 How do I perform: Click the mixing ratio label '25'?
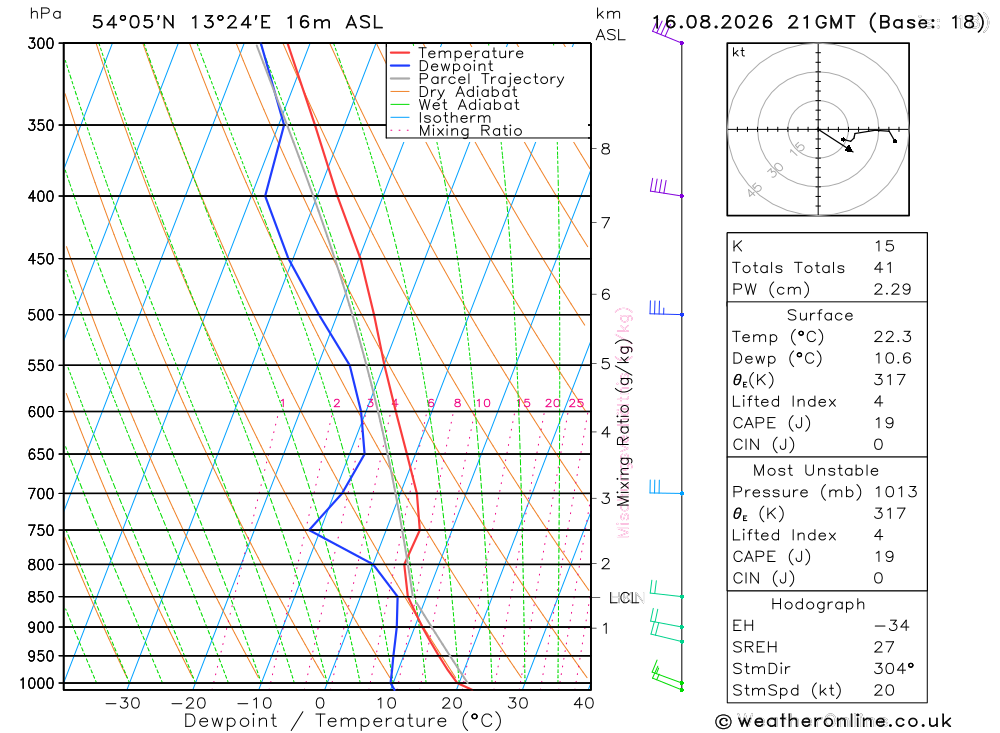click(577, 403)
